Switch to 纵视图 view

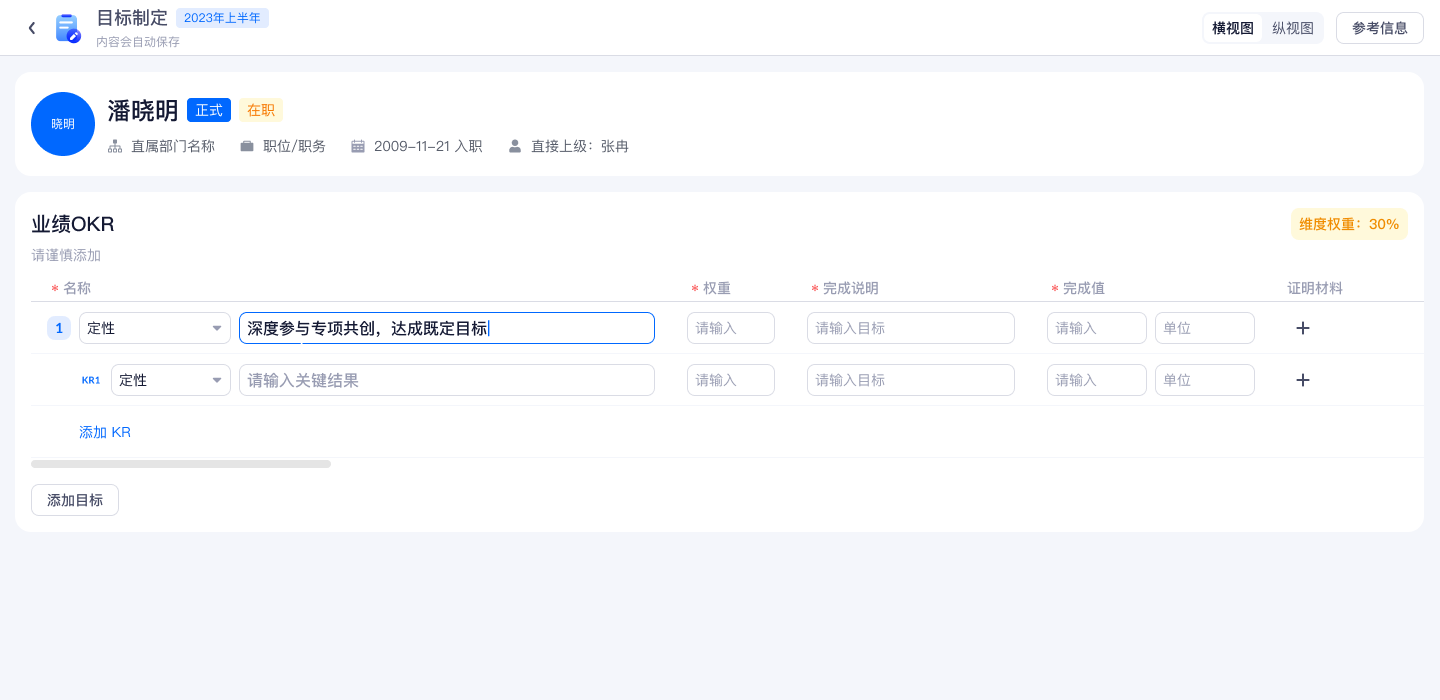[x=1292, y=28]
